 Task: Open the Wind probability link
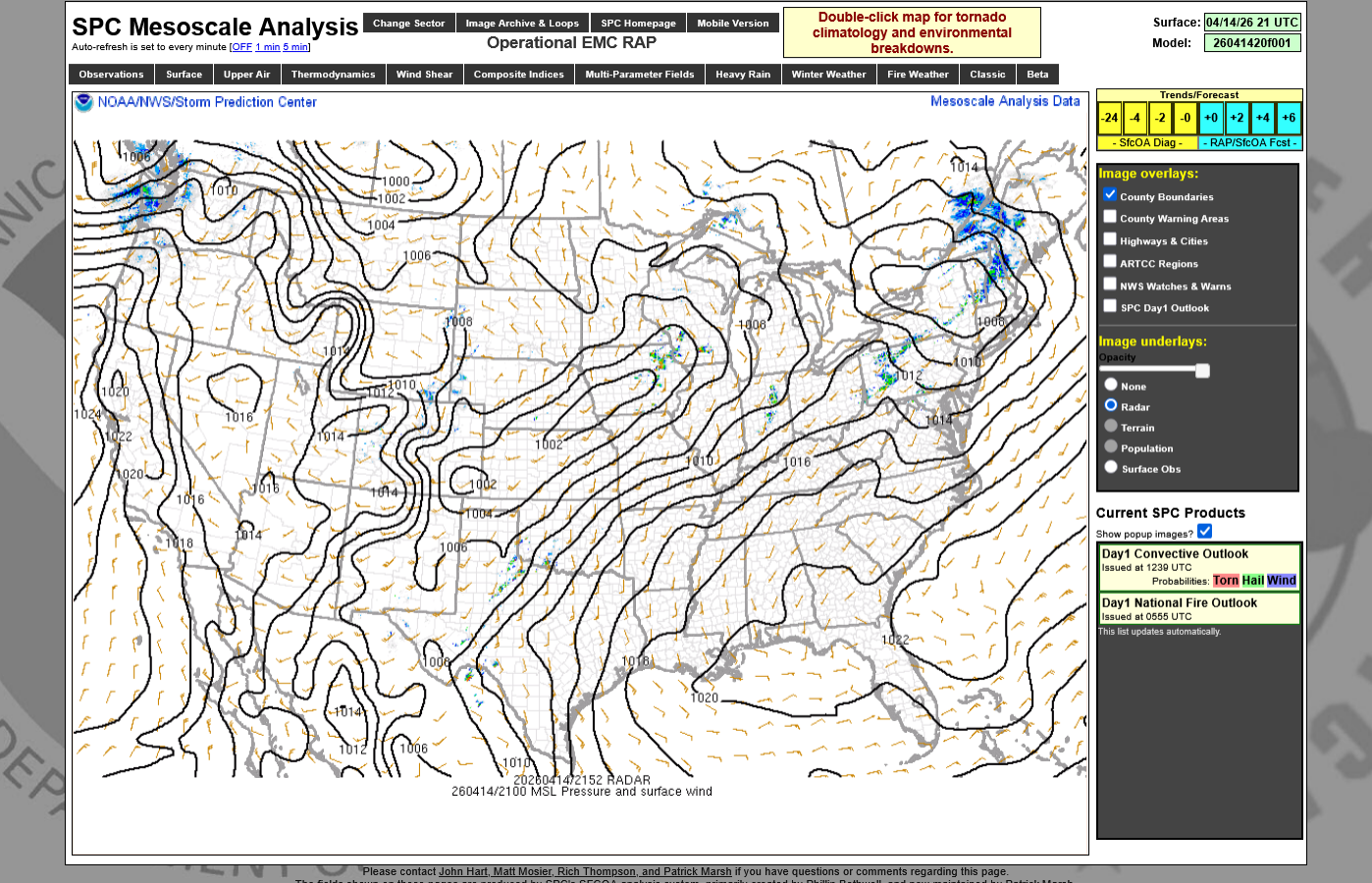1282,581
